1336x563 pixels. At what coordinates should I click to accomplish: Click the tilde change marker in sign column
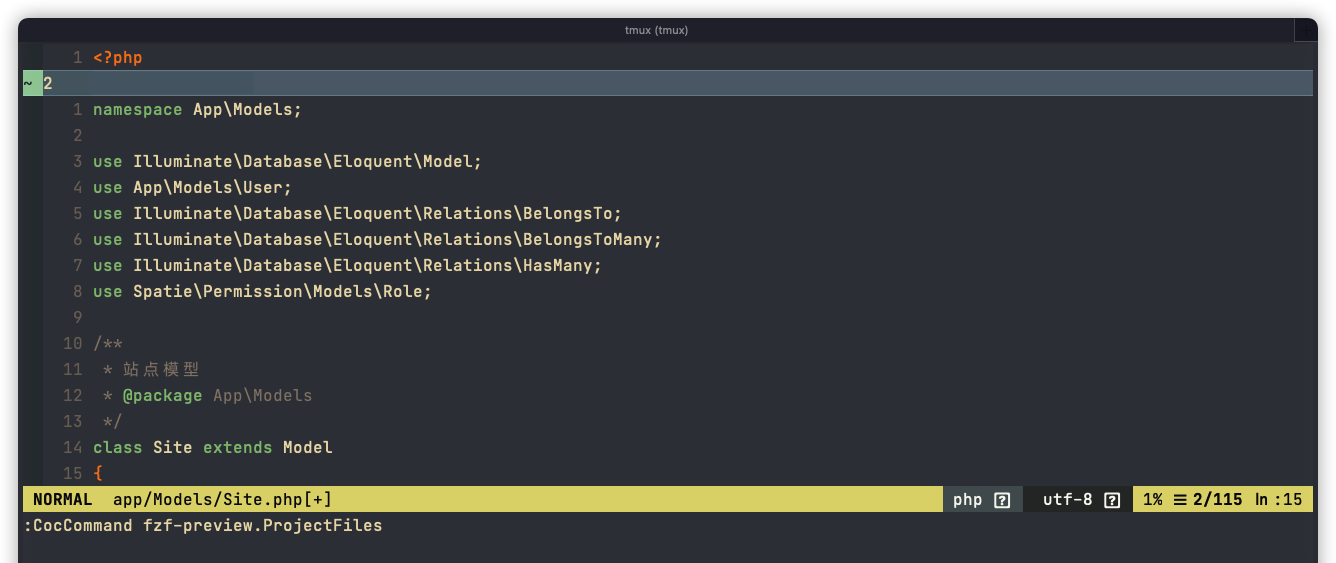coord(28,84)
